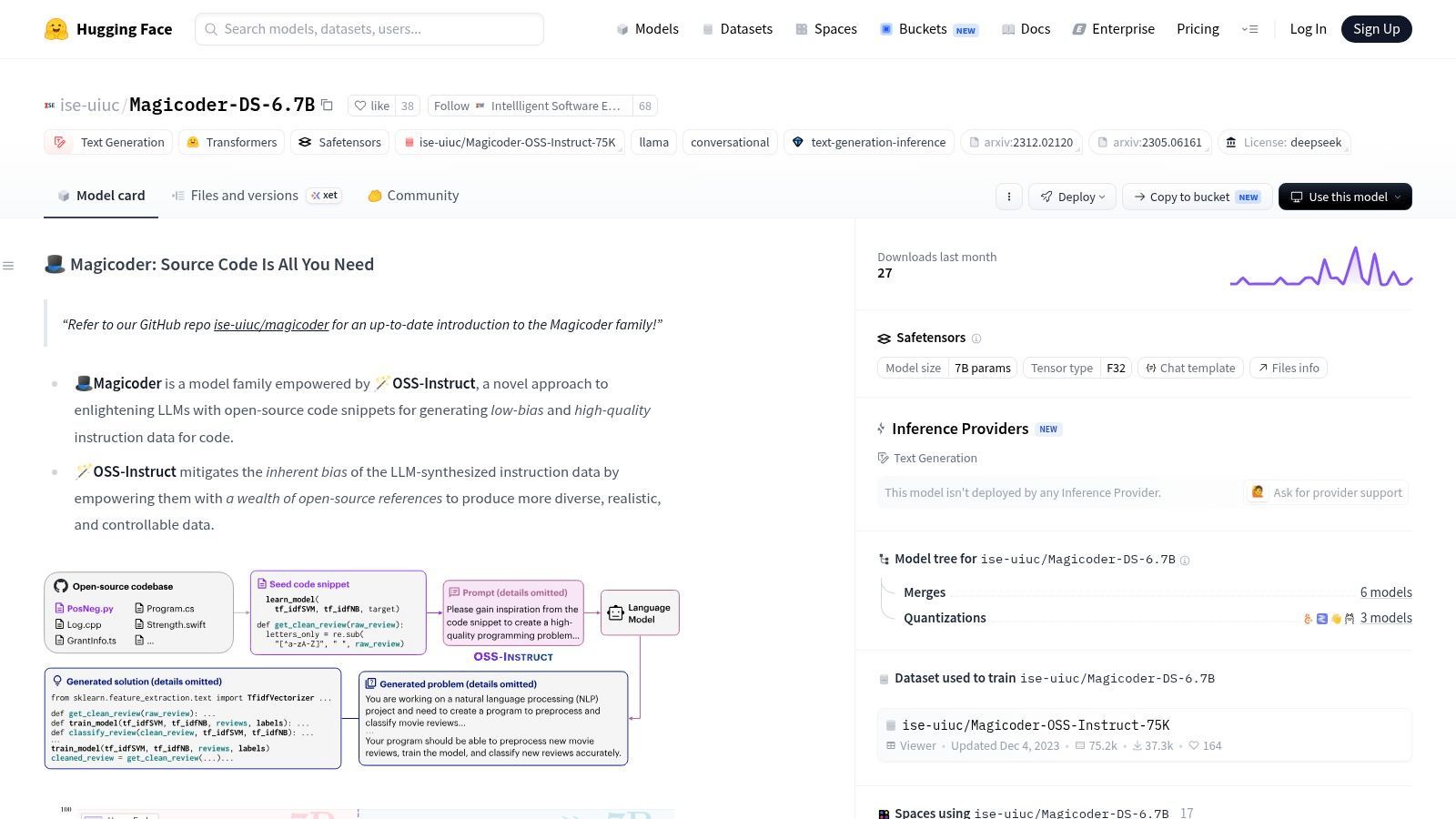Viewport: 1456px width, 819px height.
Task: Switch to the Community tab
Action: pyautogui.click(x=413, y=196)
